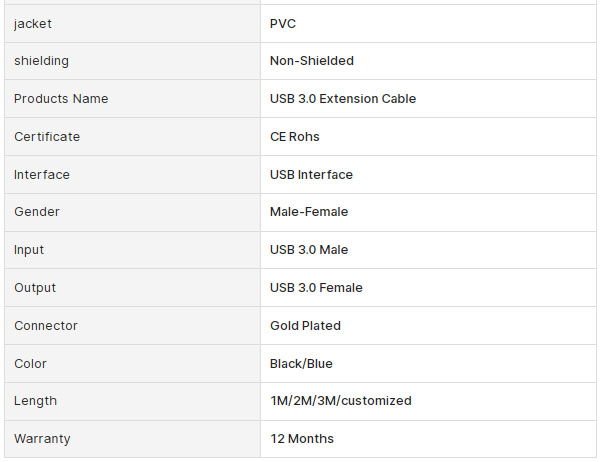The image size is (601, 462).
Task: Click the Products Name label
Action: click(61, 99)
